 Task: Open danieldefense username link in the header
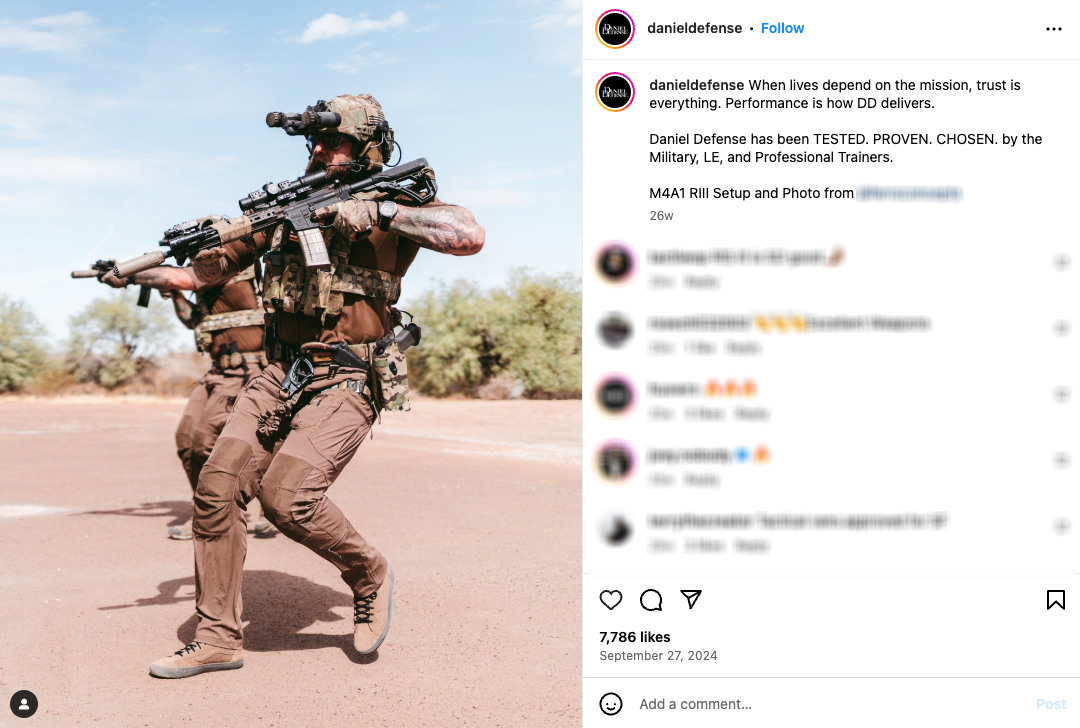694,28
